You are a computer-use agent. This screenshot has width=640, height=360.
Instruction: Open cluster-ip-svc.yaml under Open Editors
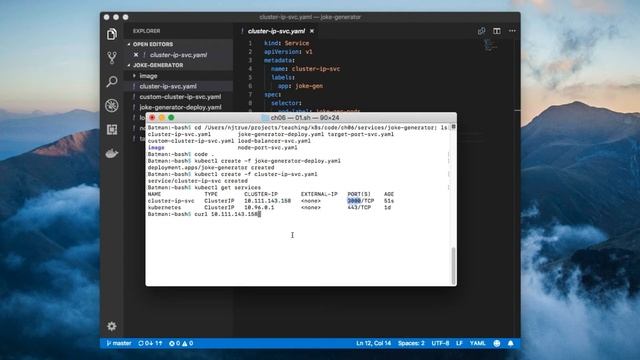(x=178, y=55)
